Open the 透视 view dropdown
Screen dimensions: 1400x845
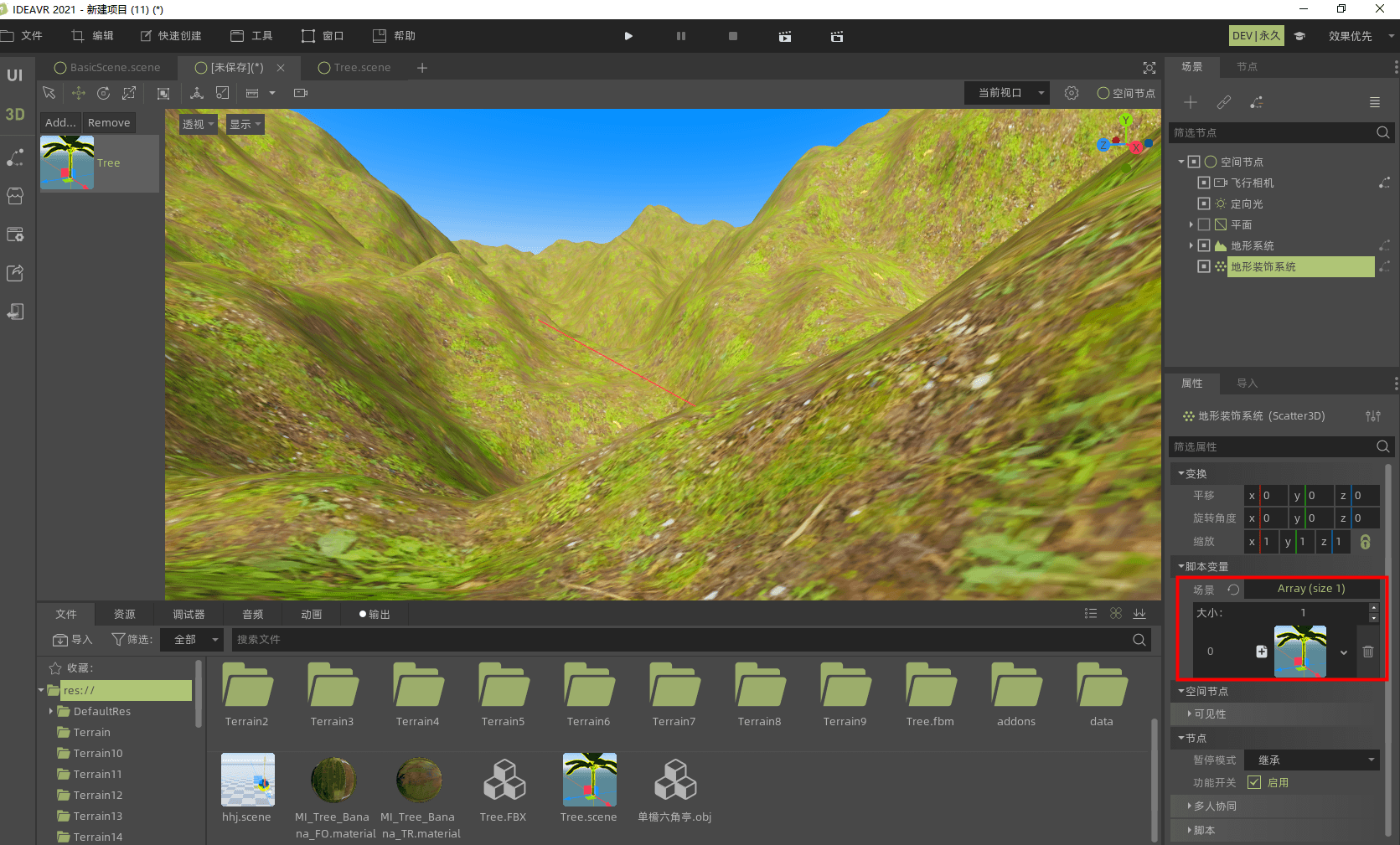199,124
